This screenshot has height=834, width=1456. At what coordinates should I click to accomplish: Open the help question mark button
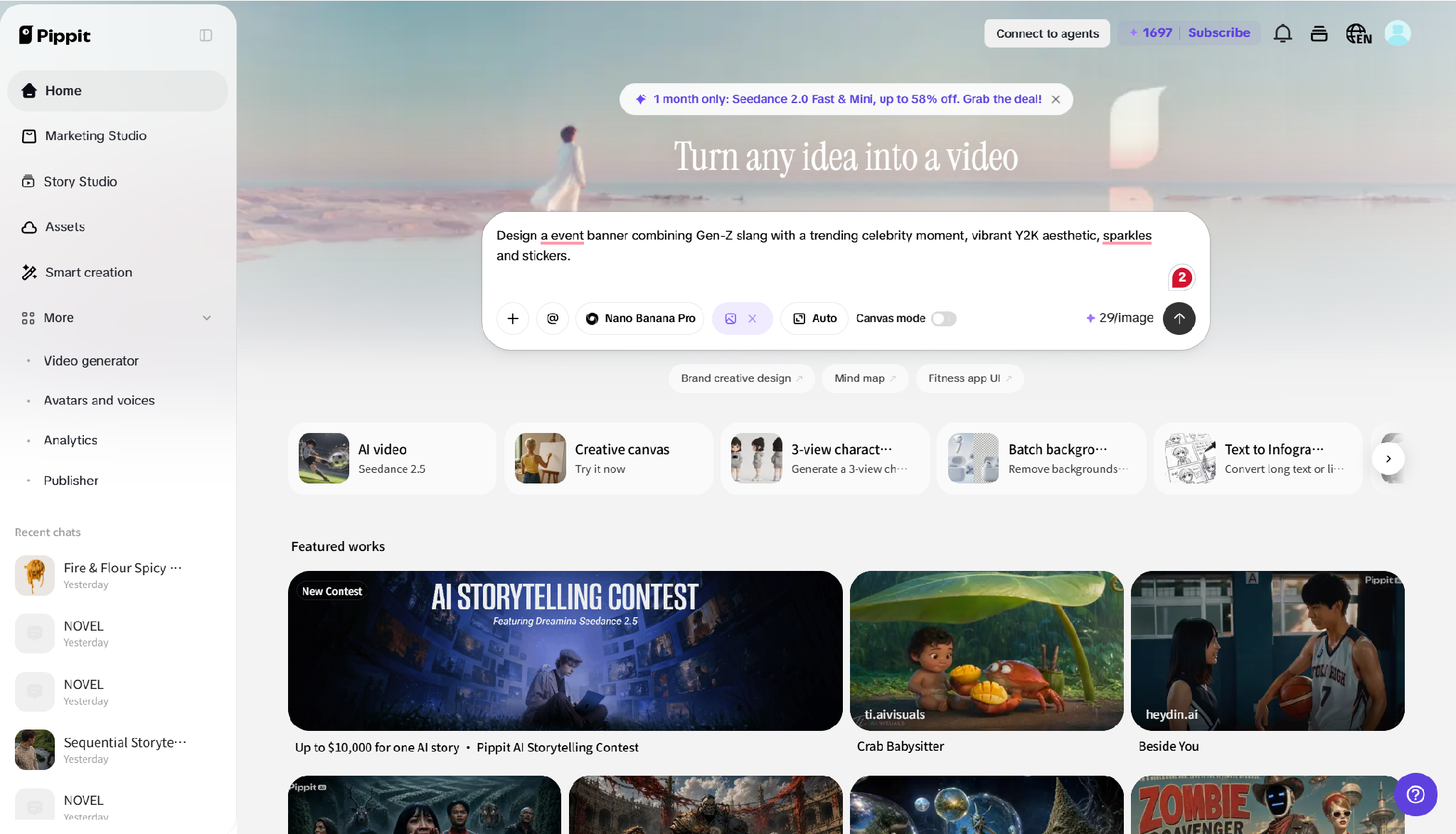[x=1415, y=794]
